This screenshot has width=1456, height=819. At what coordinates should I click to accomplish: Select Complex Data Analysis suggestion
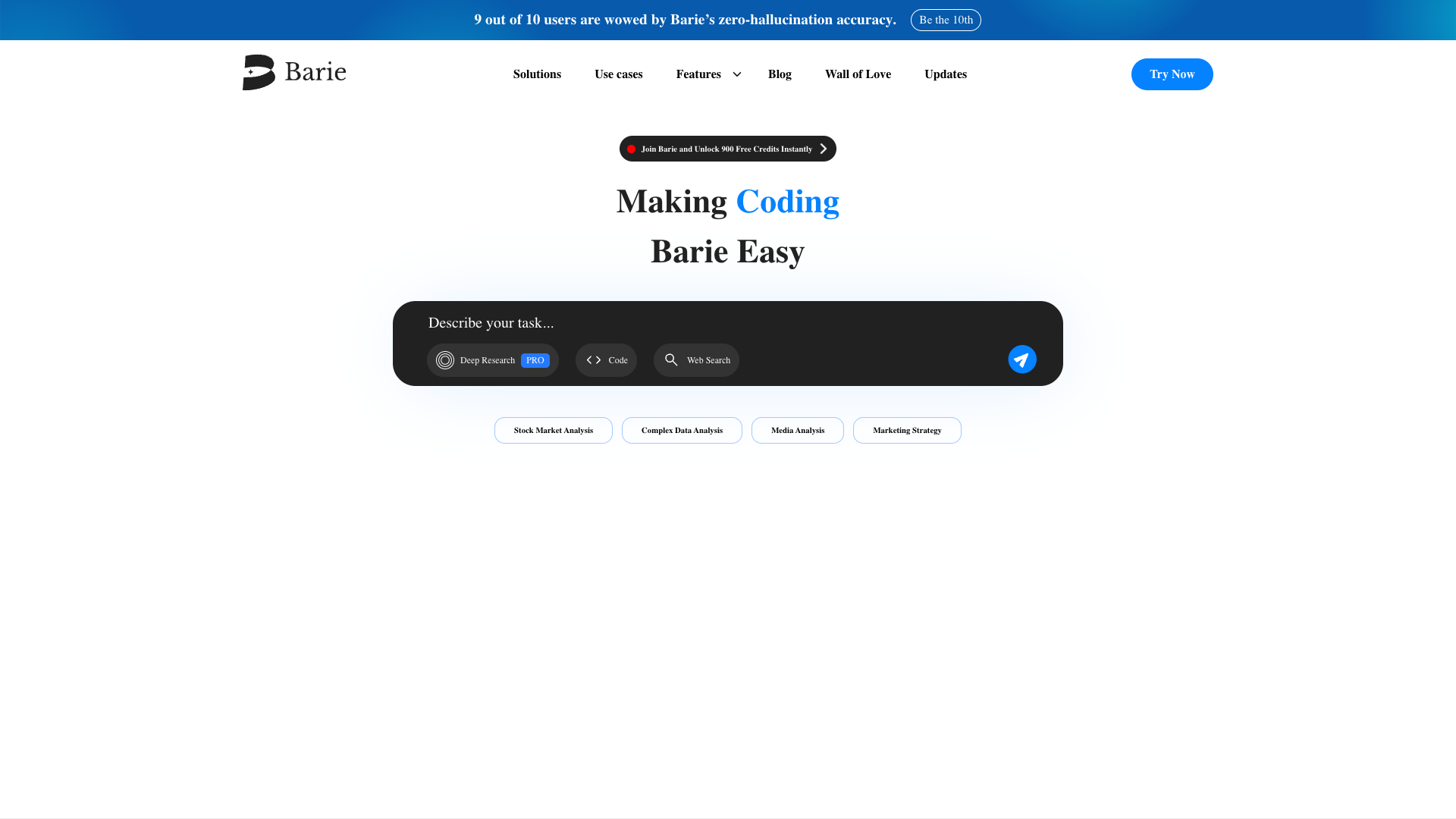click(x=682, y=430)
